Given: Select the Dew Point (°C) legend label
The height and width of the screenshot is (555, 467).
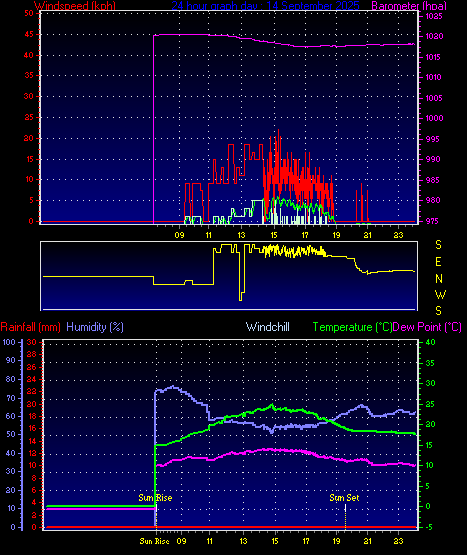Looking at the screenshot, I should click(x=427, y=327).
